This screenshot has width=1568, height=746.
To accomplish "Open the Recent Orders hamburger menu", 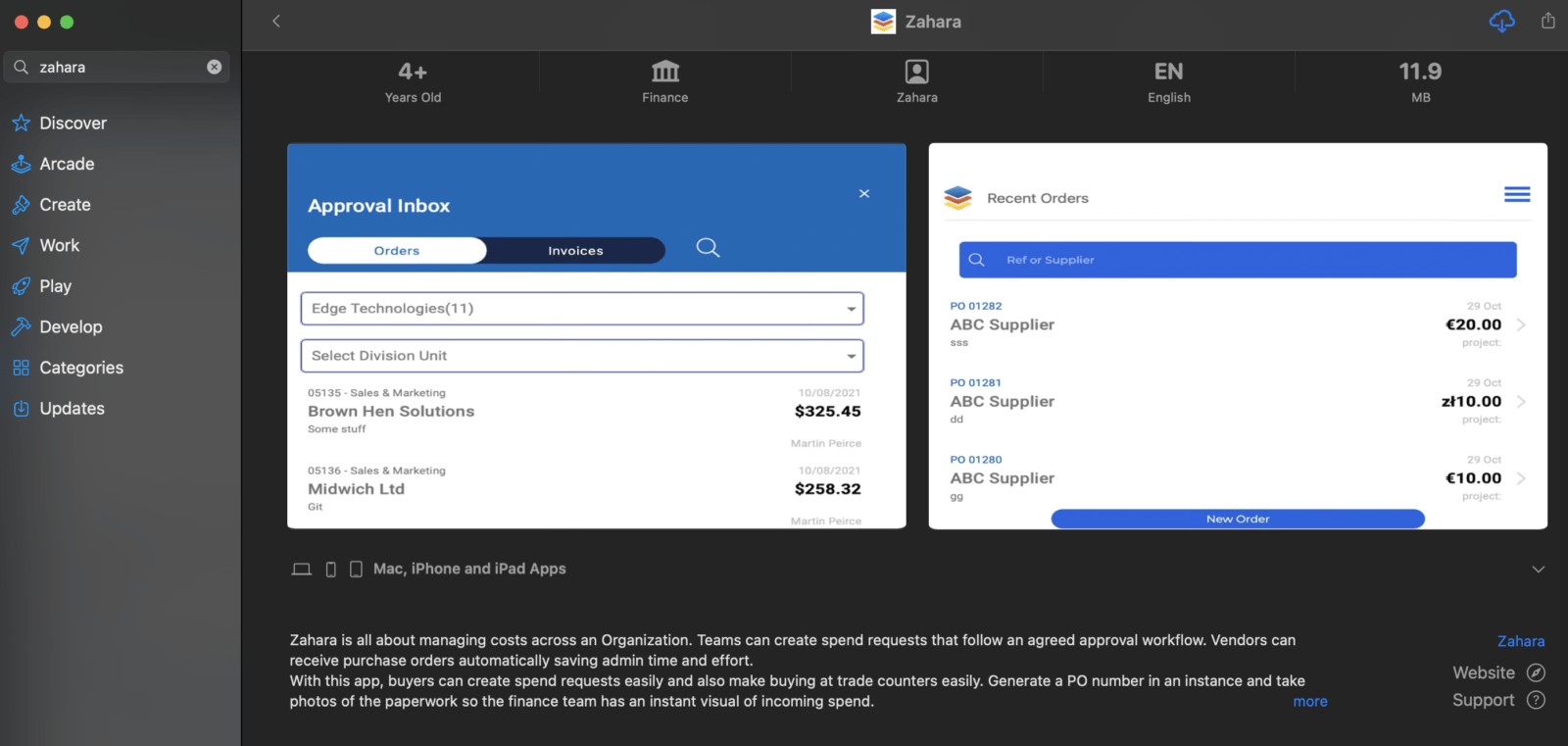I will click(1517, 195).
